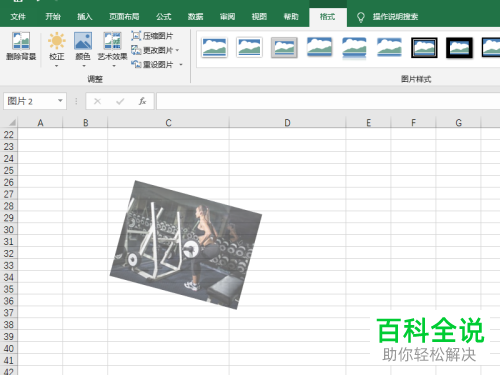Click the lightbulb icon beside search
This screenshot has width=500, height=375.
(361, 17)
